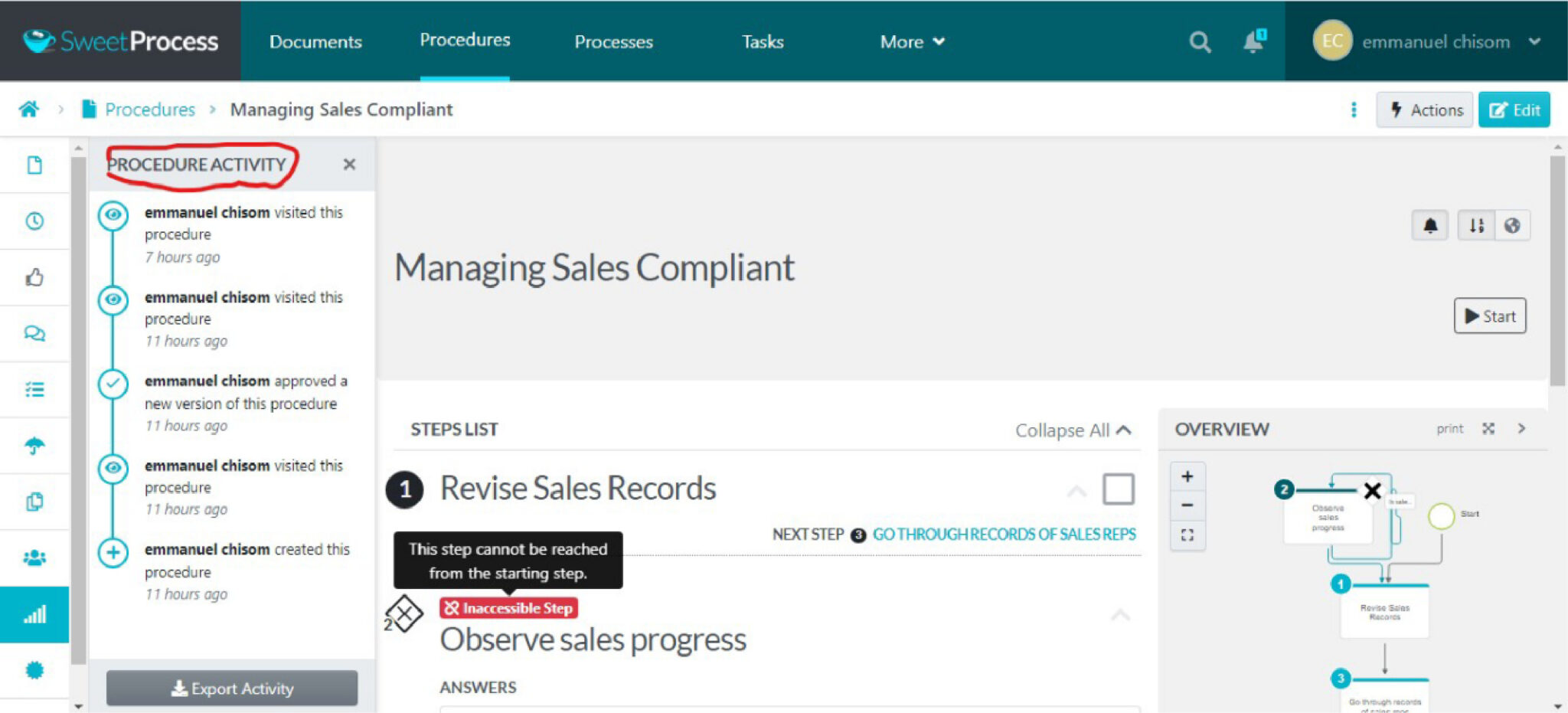Open the team members icon in sidebar
Image resolution: width=1568 pixels, height=713 pixels.
(x=34, y=558)
